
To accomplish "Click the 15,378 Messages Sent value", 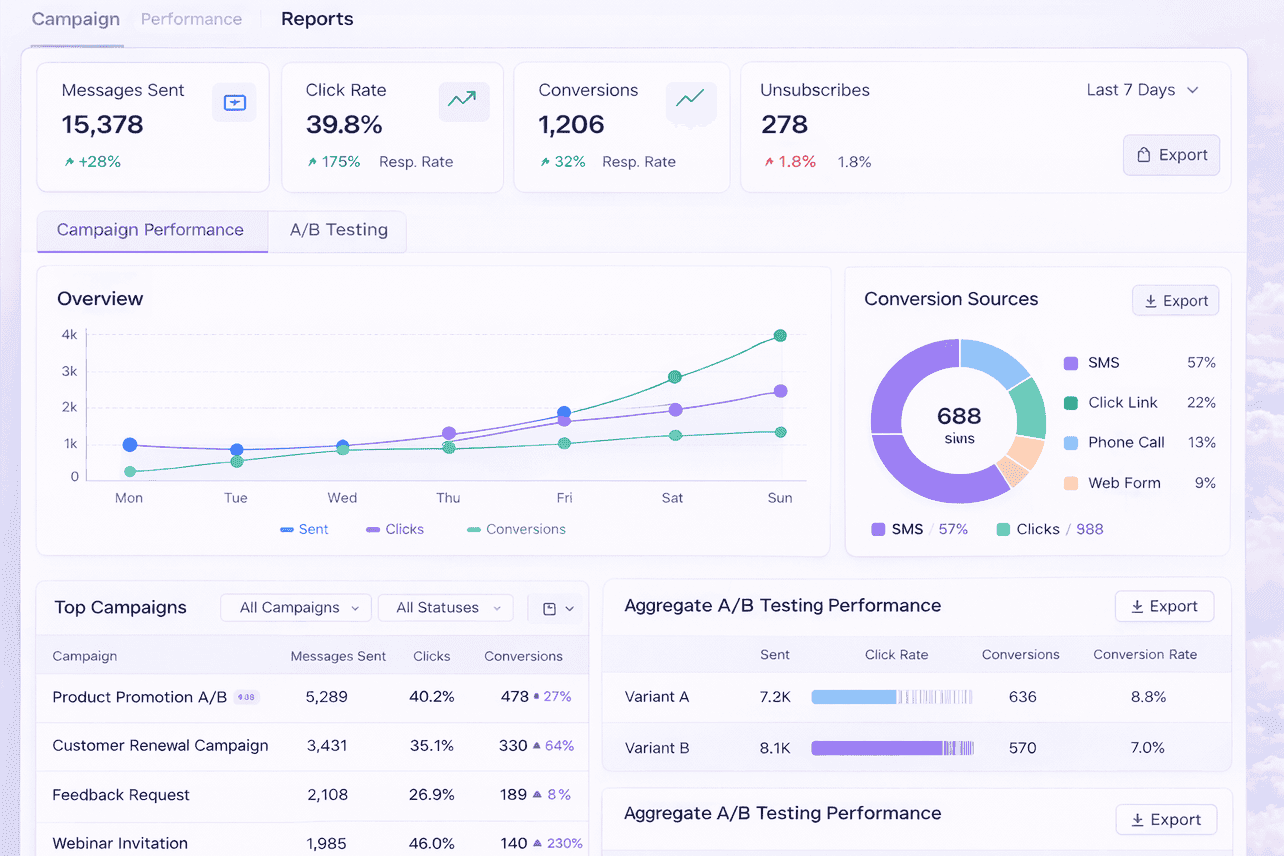I will point(102,125).
